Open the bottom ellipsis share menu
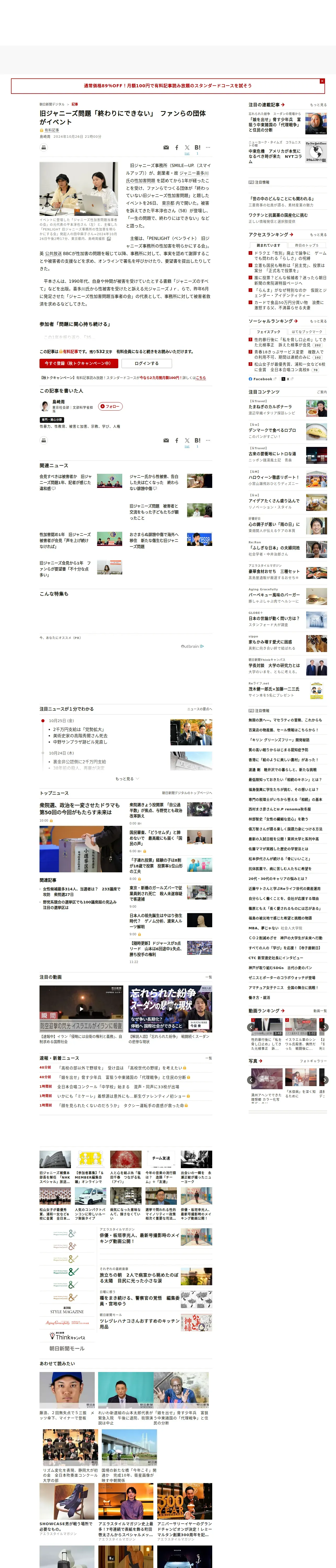This screenshot has width=336, height=1568. [208, 440]
